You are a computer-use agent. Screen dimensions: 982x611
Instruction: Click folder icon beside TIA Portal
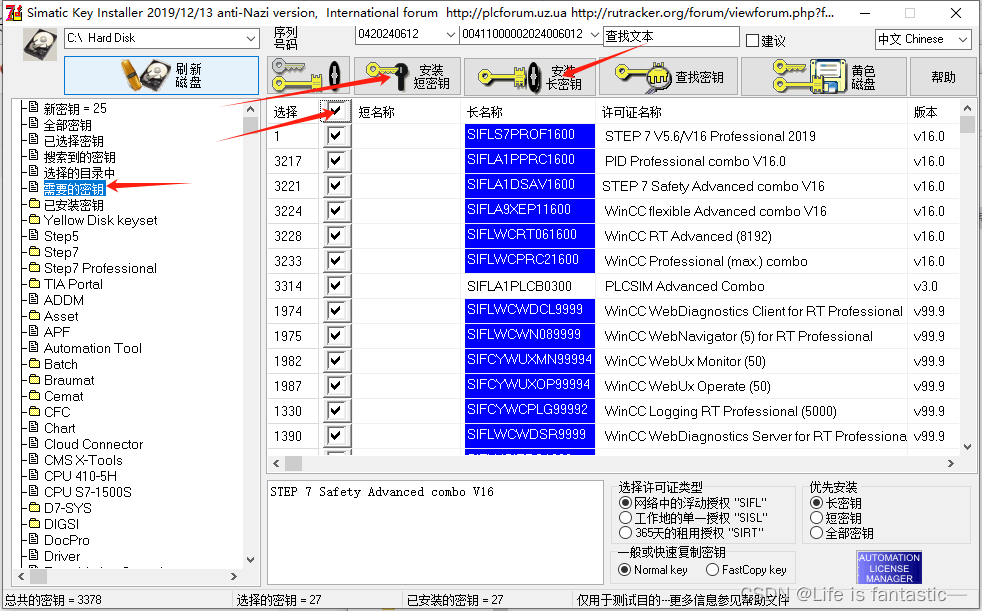click(34, 284)
